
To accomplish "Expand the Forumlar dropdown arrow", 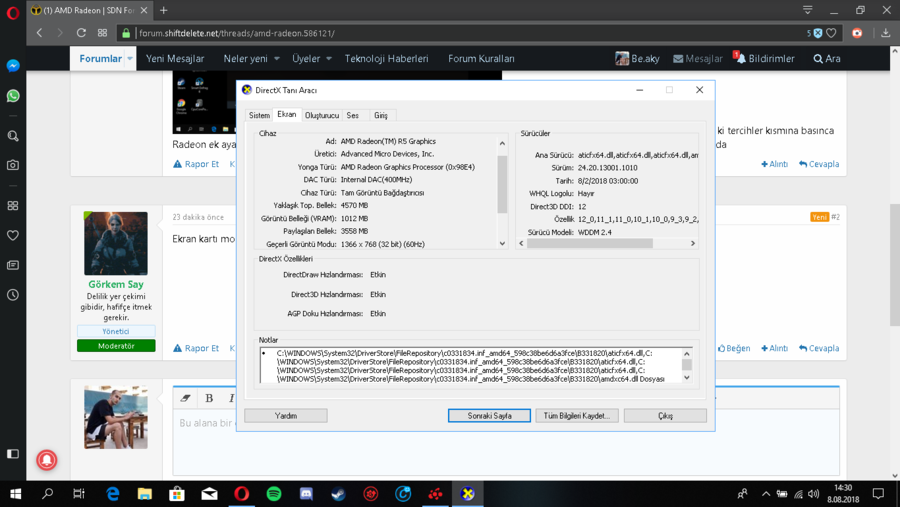I will pos(130,59).
